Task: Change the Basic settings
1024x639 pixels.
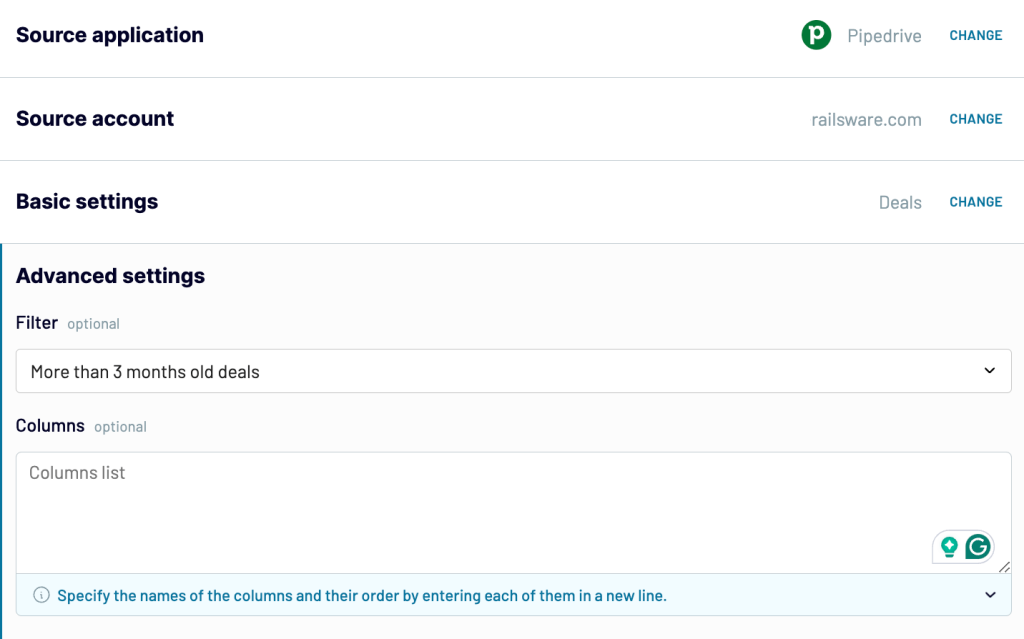Action: tap(976, 202)
